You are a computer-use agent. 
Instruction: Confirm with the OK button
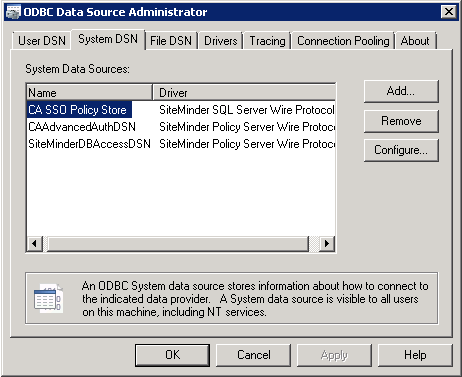(172, 355)
